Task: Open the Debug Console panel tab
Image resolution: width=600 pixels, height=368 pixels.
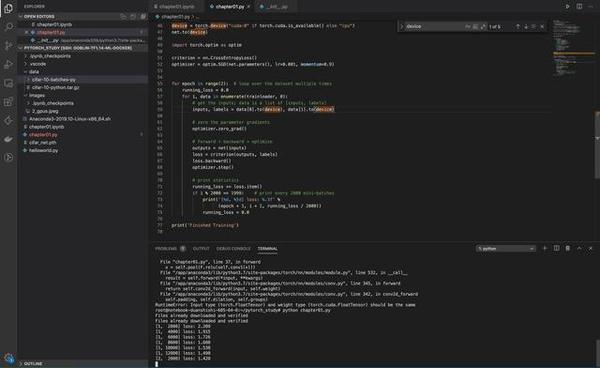Action: pyautogui.click(x=233, y=249)
